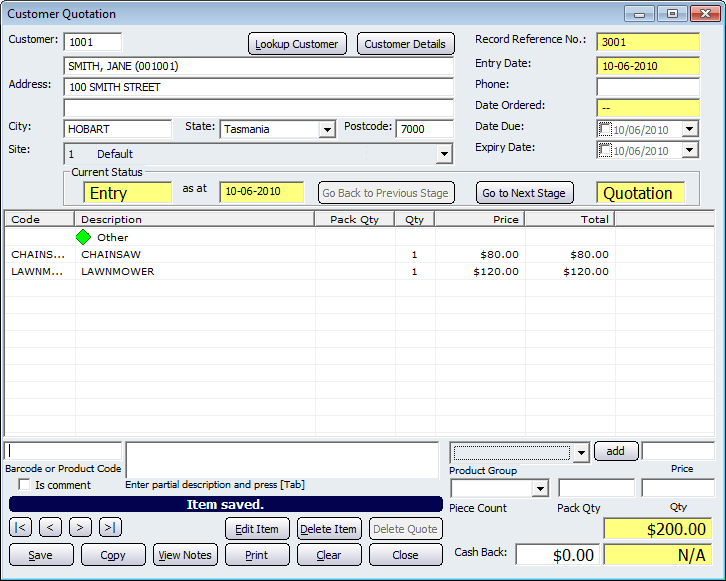Go to last record navigation button

coord(110,527)
